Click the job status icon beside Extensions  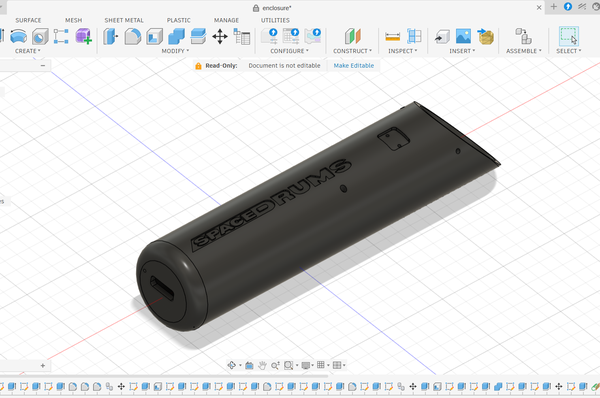[x=582, y=7]
